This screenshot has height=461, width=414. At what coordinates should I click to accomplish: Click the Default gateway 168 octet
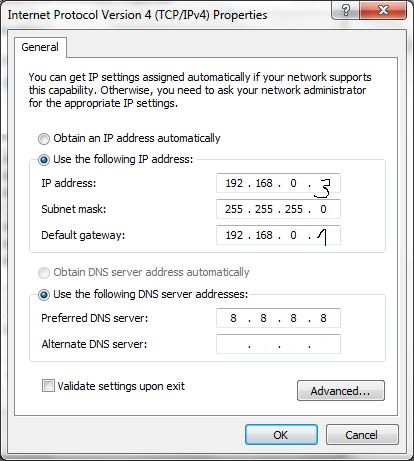coord(264,235)
